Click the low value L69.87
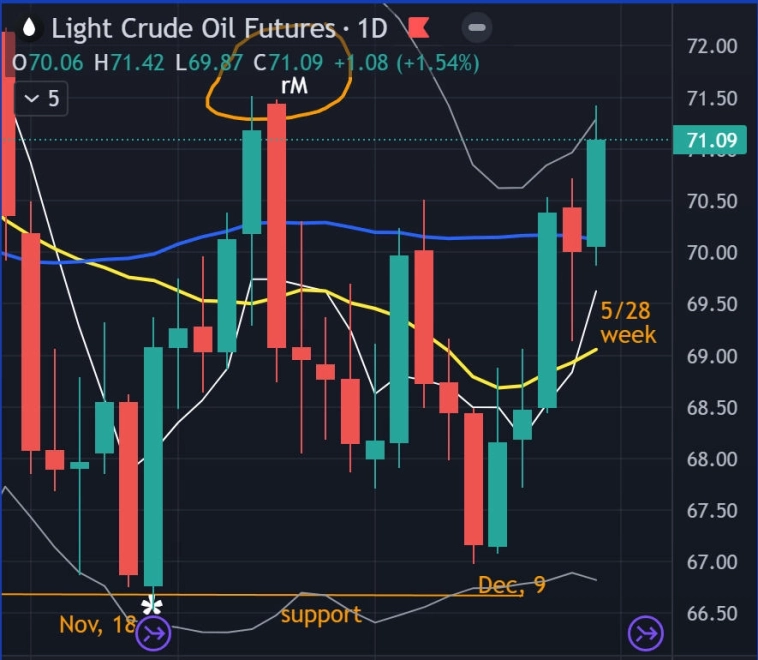Viewport: 758px width, 660px height. click(x=209, y=63)
